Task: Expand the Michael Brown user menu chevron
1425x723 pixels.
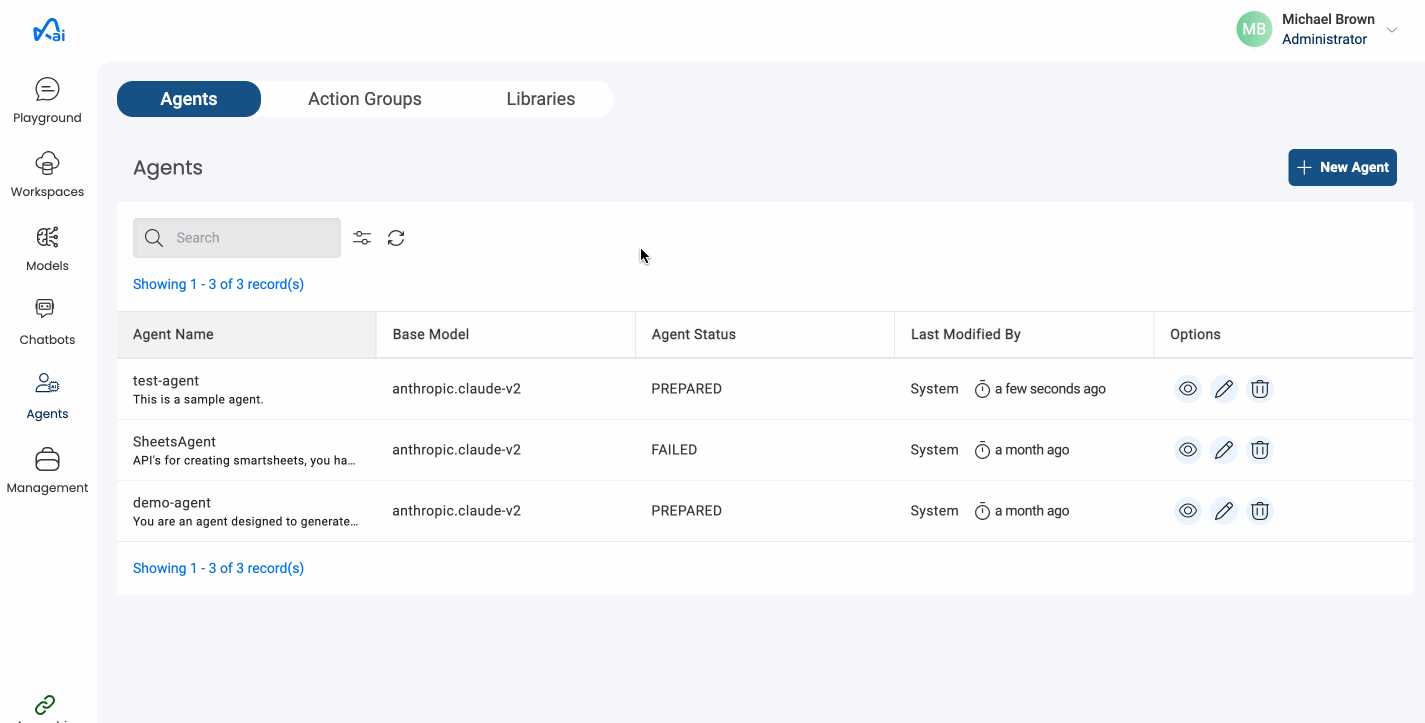Action: [1392, 30]
